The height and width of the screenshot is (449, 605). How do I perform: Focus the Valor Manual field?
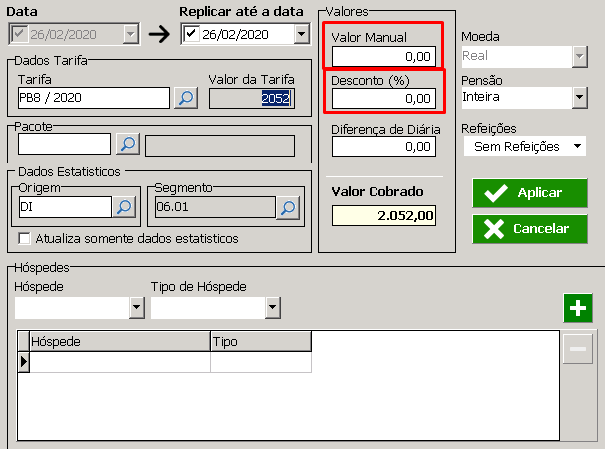point(384,57)
